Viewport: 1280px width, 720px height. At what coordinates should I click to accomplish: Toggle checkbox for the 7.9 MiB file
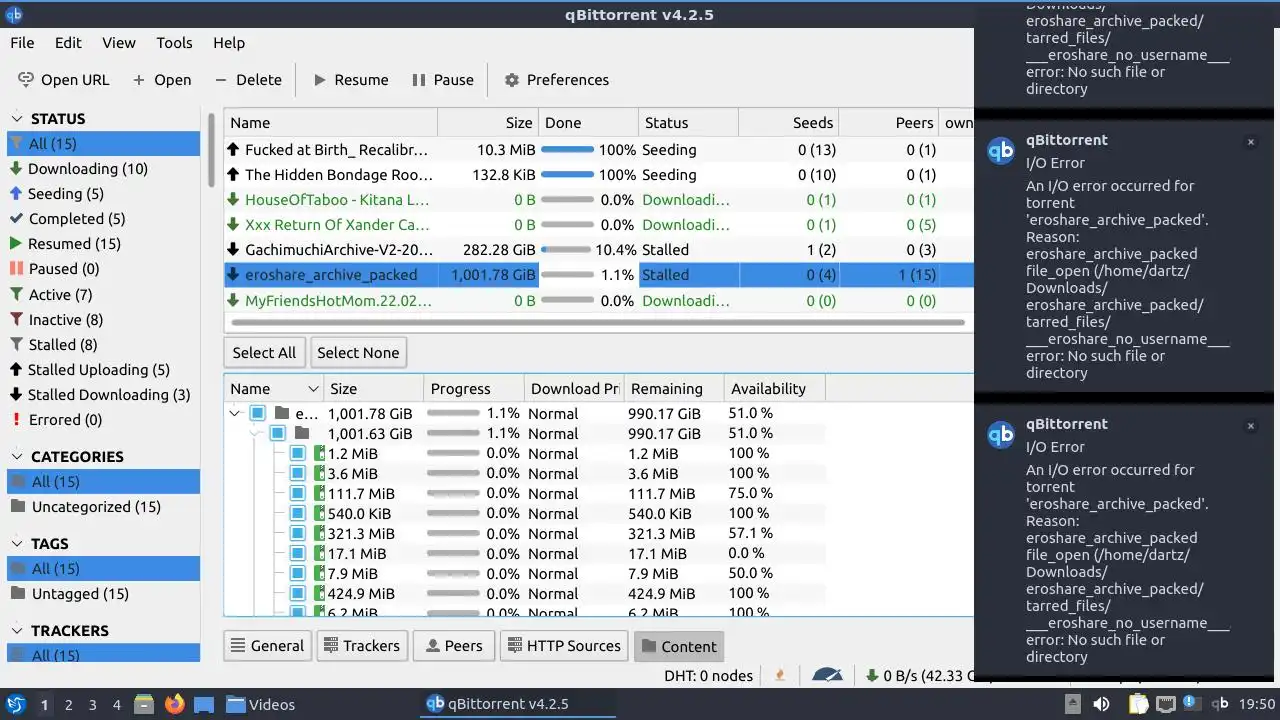coord(297,573)
